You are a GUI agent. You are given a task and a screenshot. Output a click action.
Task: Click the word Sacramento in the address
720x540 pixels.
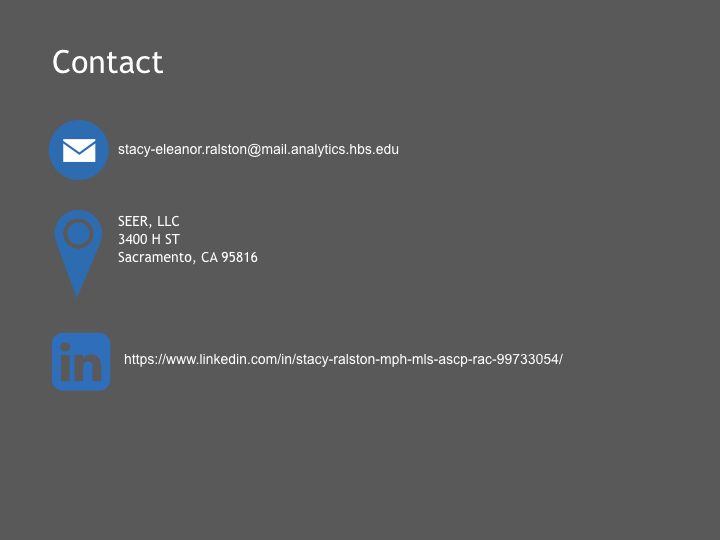(154, 257)
